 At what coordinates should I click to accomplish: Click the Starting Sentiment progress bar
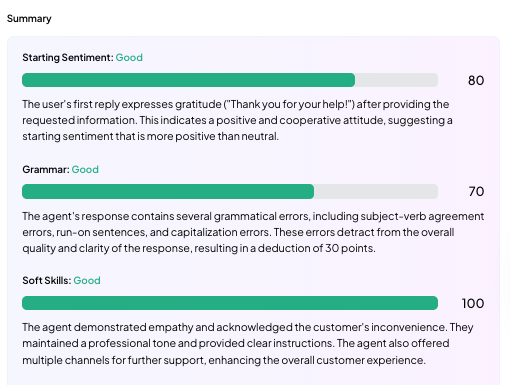click(230, 80)
